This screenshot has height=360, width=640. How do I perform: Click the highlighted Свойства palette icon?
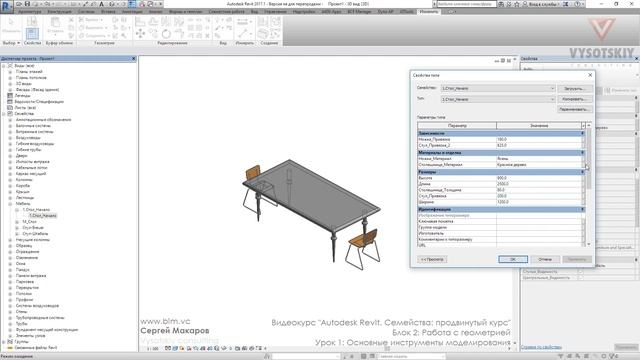click(x=32, y=33)
